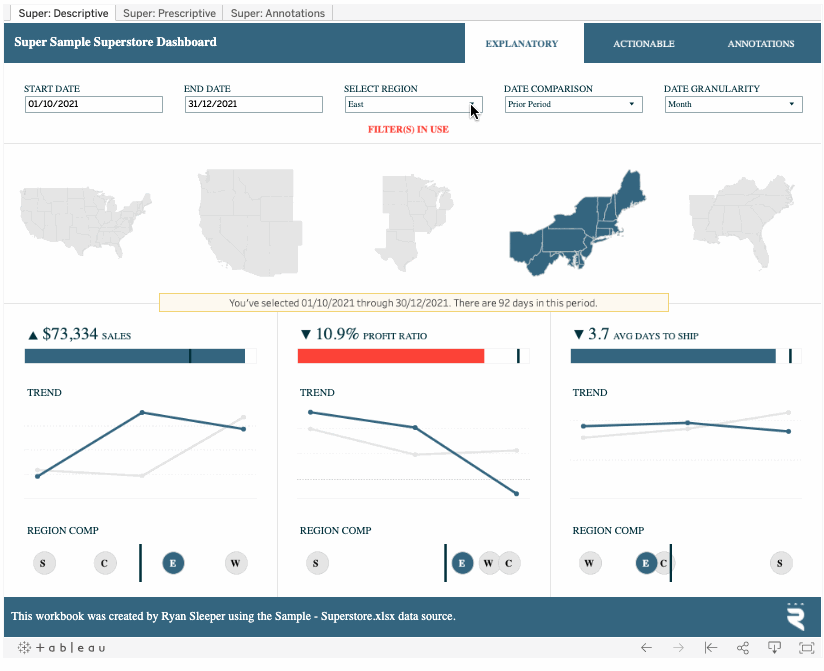Screen dimensions: 824x671
Task: Click the ACTIONABLE navigation button
Action: point(643,44)
